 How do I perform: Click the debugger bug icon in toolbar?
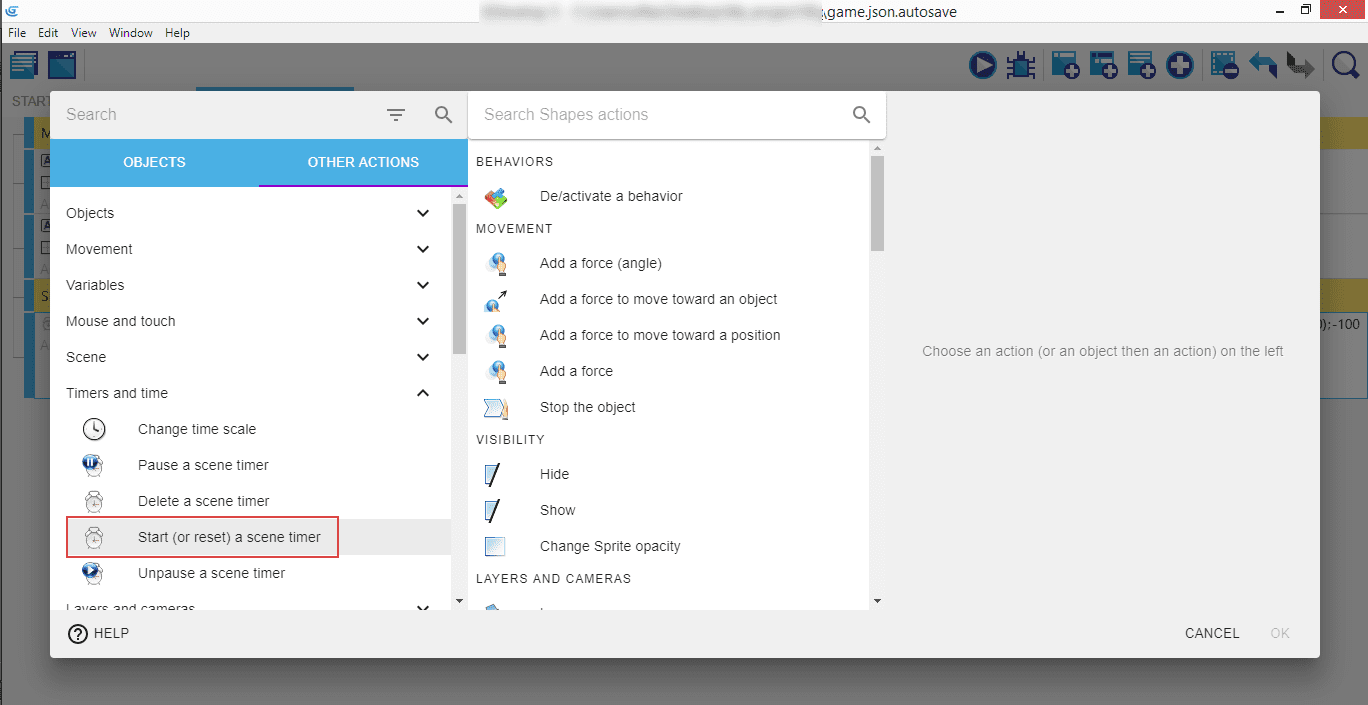[x=1020, y=66]
